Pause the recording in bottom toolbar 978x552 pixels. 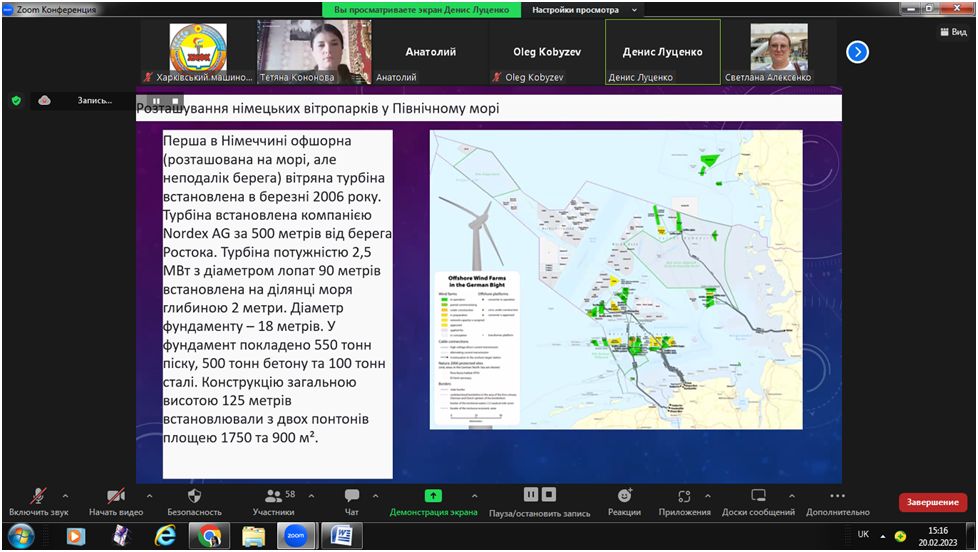pyautogui.click(x=531, y=495)
